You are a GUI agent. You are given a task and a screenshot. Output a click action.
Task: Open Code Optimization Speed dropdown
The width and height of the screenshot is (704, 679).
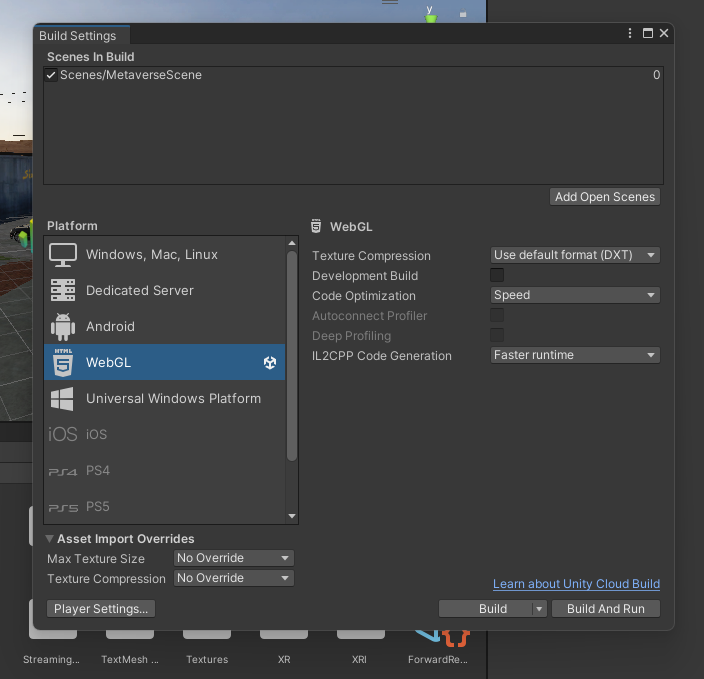575,295
